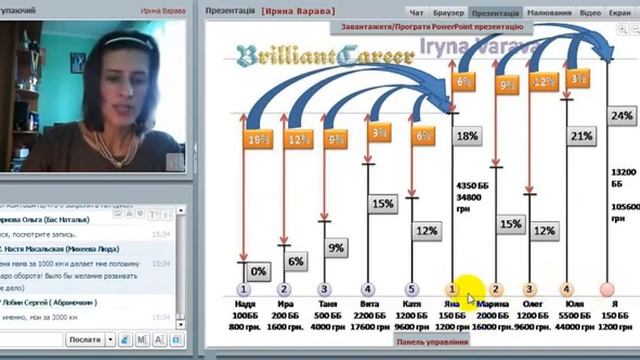Click the purple circle 5 above Катя

[x=411, y=289]
